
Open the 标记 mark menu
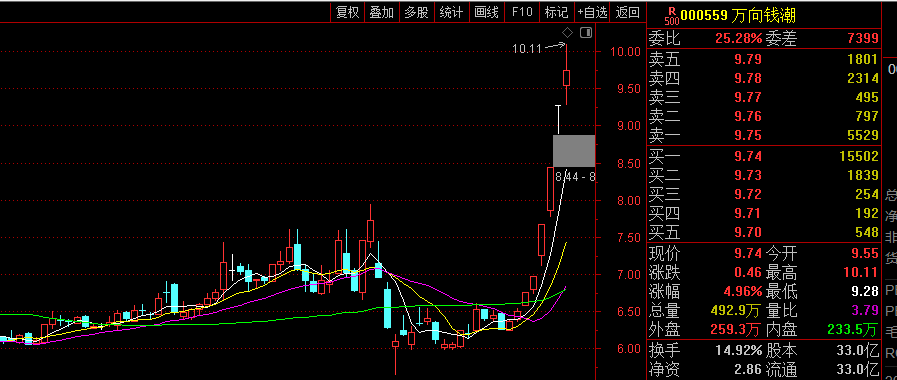[557, 12]
